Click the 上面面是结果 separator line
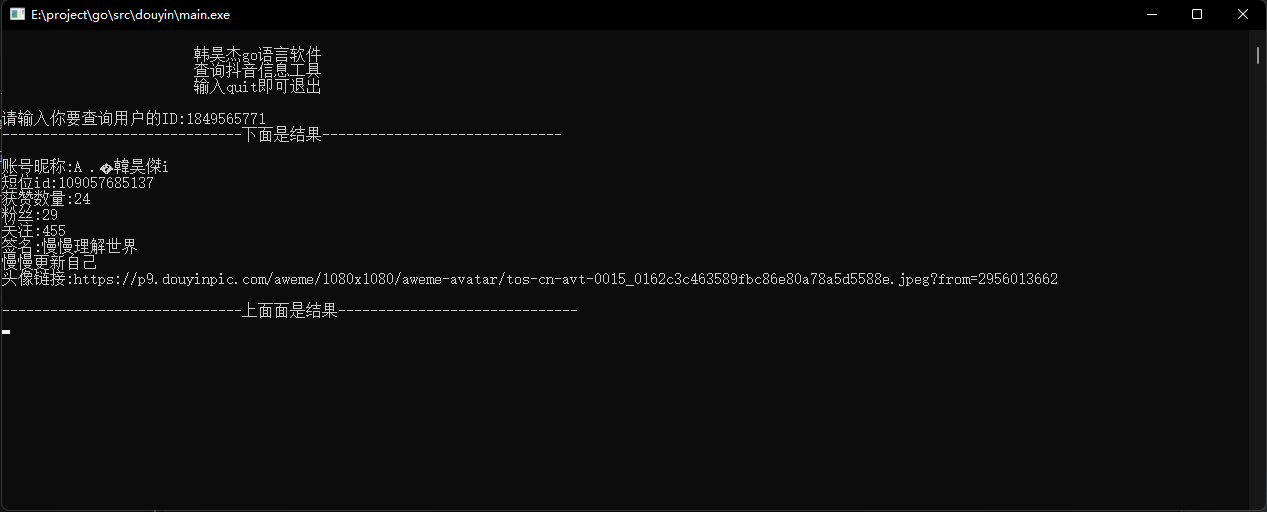The width and height of the screenshot is (1267, 512). tap(289, 311)
